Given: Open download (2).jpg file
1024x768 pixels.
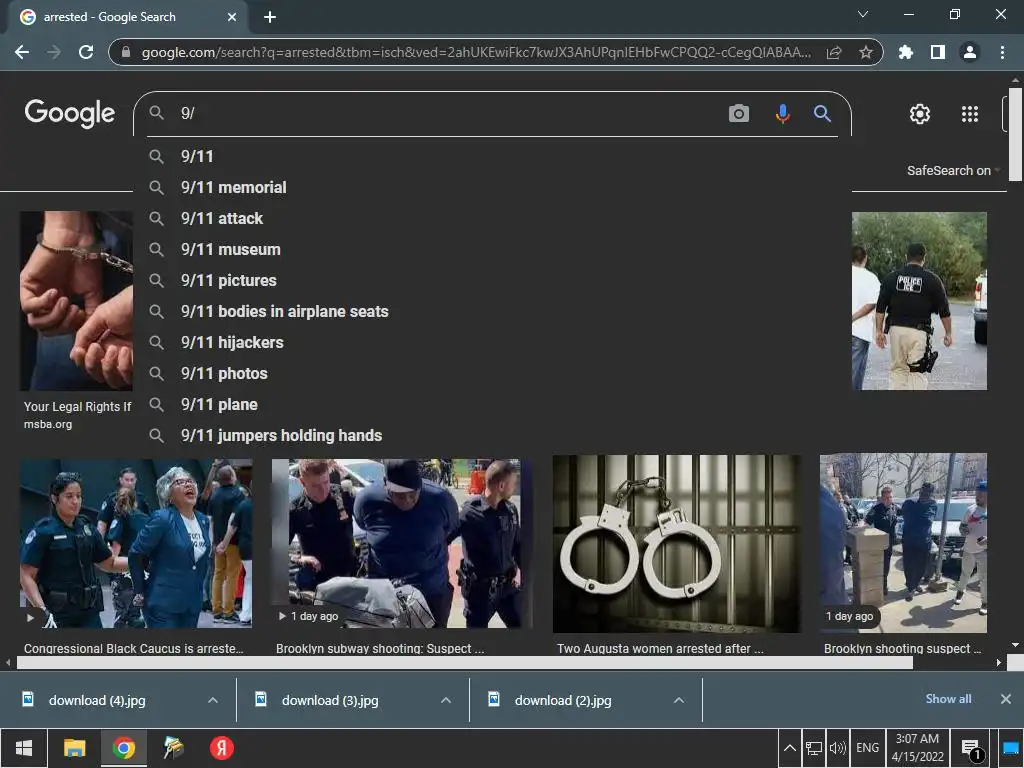Looking at the screenshot, I should click(x=563, y=700).
